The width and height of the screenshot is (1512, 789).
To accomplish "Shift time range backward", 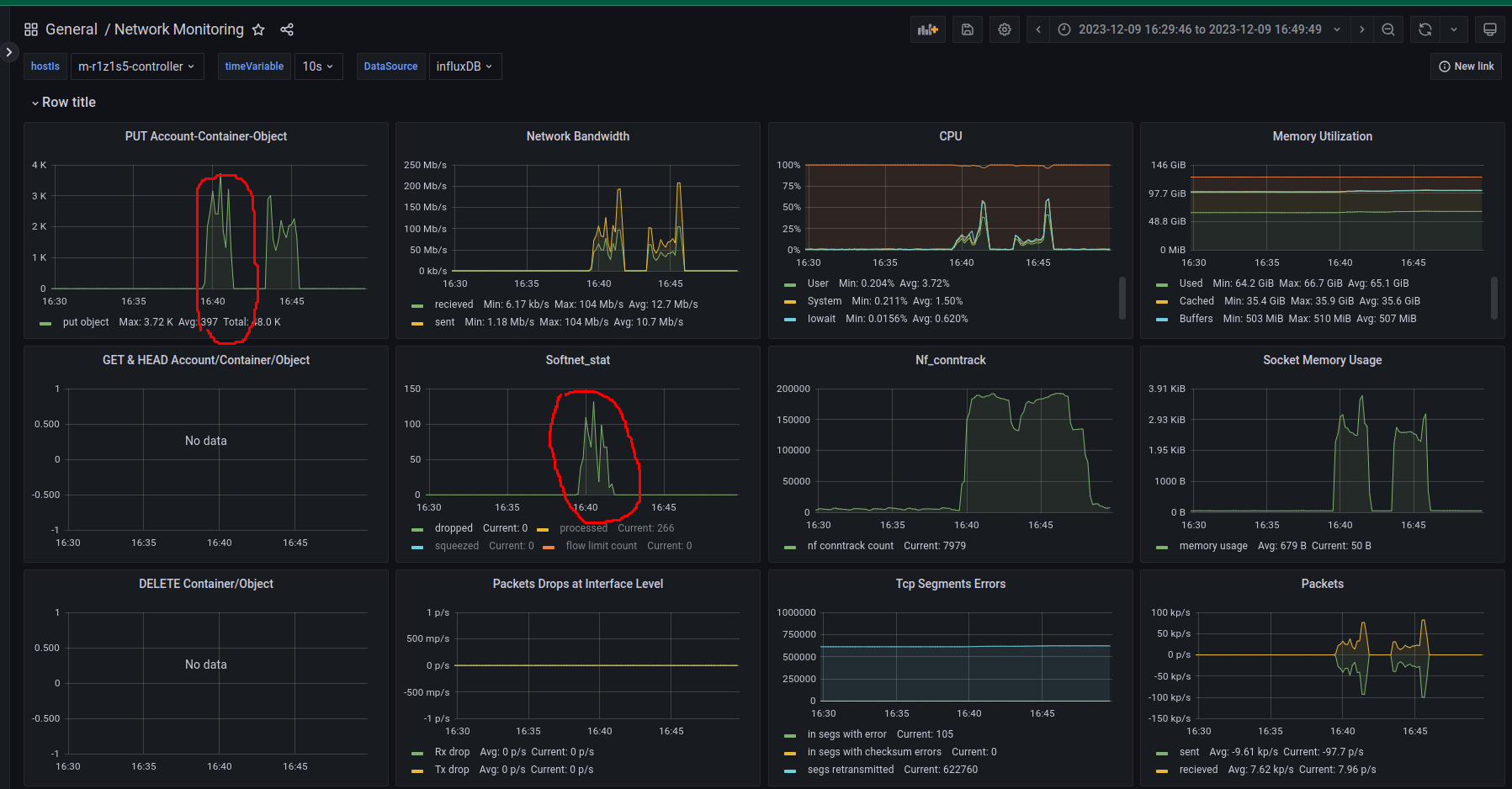I will [x=1038, y=29].
